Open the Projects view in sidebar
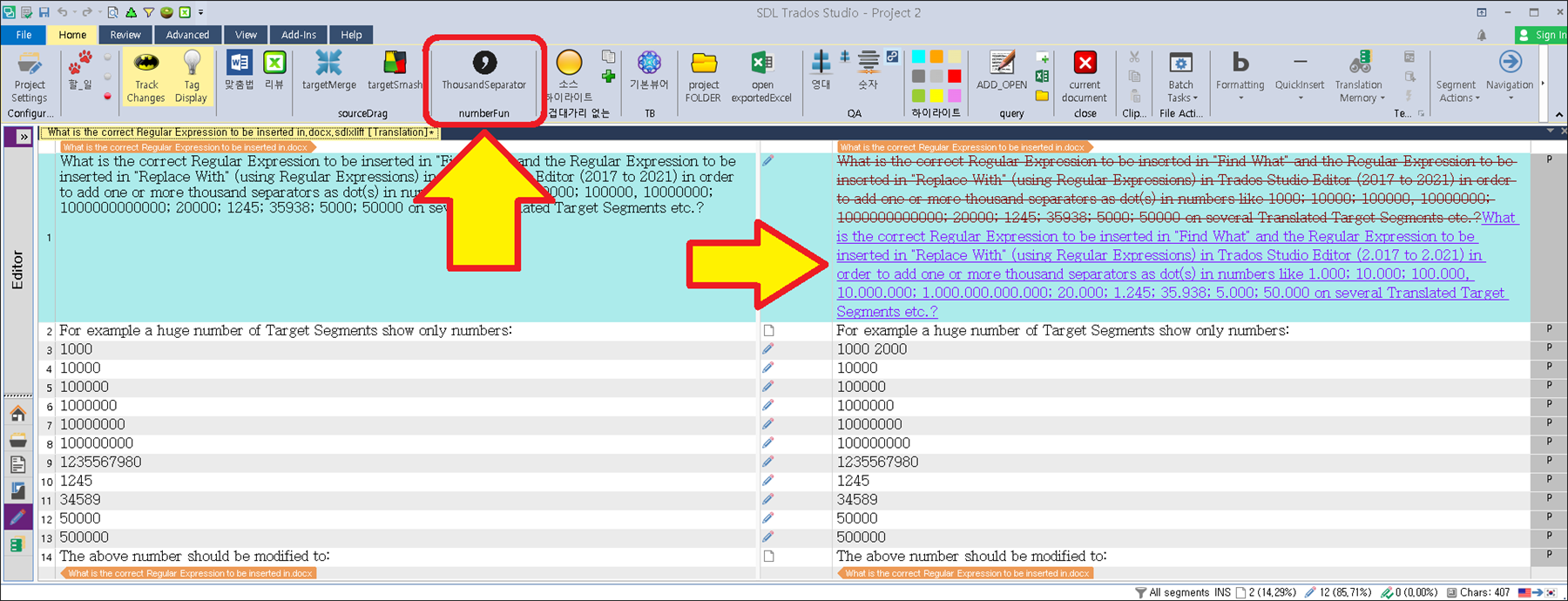The height and width of the screenshot is (601, 1568). (17, 439)
